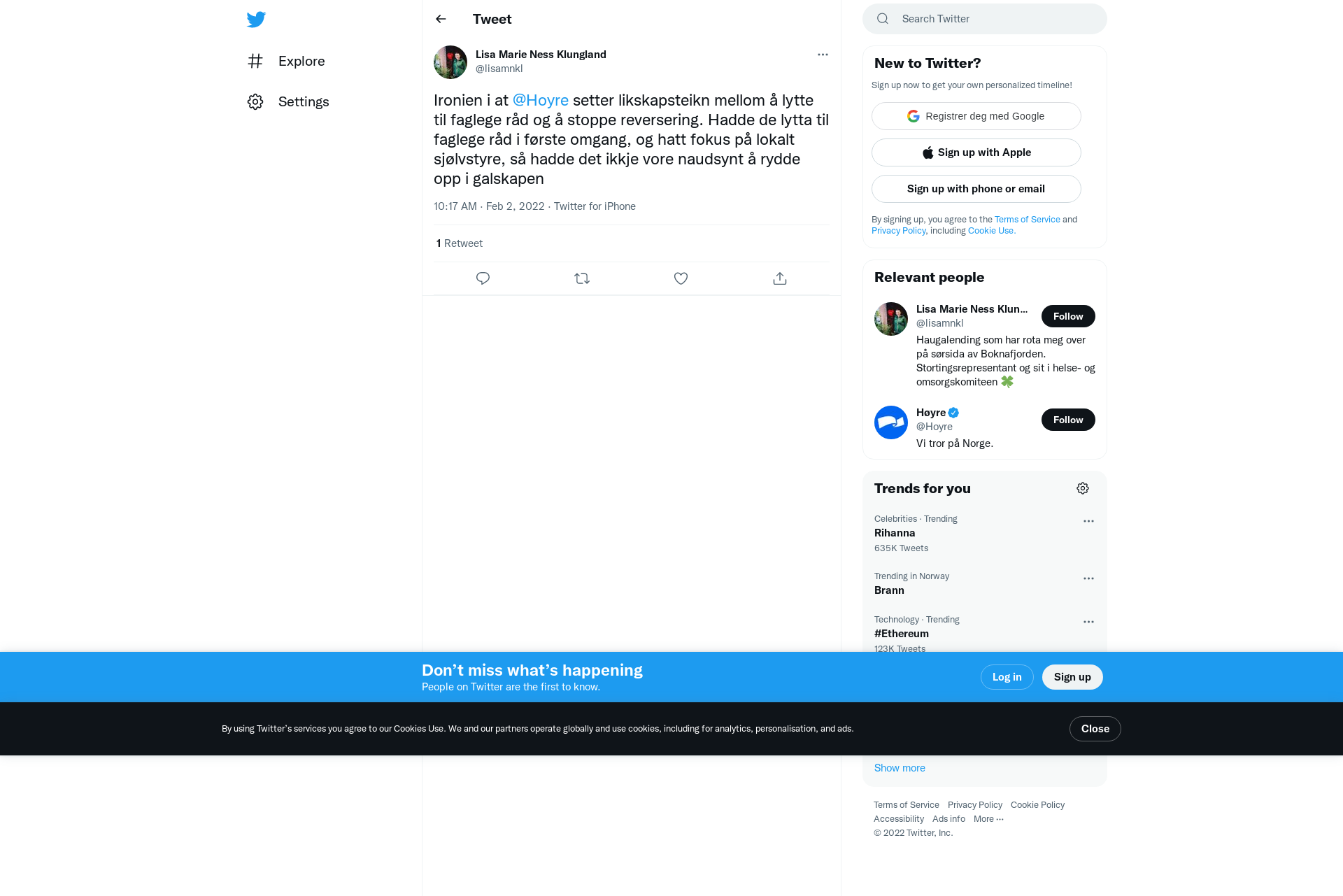Viewport: 1343px width, 896px height.
Task: Go back using the arrow icon
Action: [441, 20]
